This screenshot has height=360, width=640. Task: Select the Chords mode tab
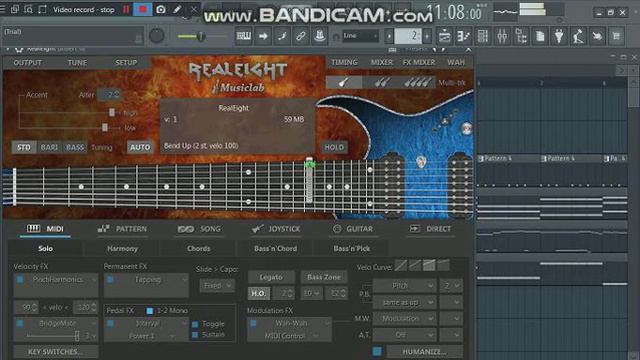point(199,248)
